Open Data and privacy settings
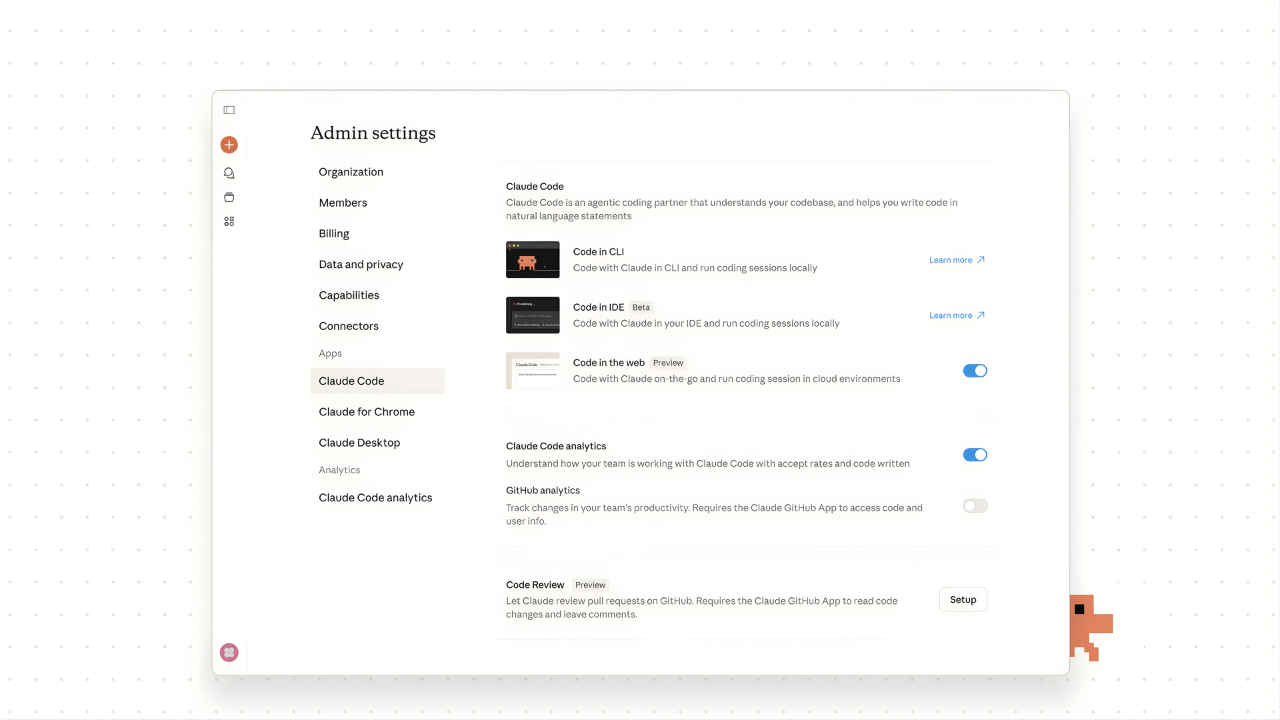 coord(361,264)
